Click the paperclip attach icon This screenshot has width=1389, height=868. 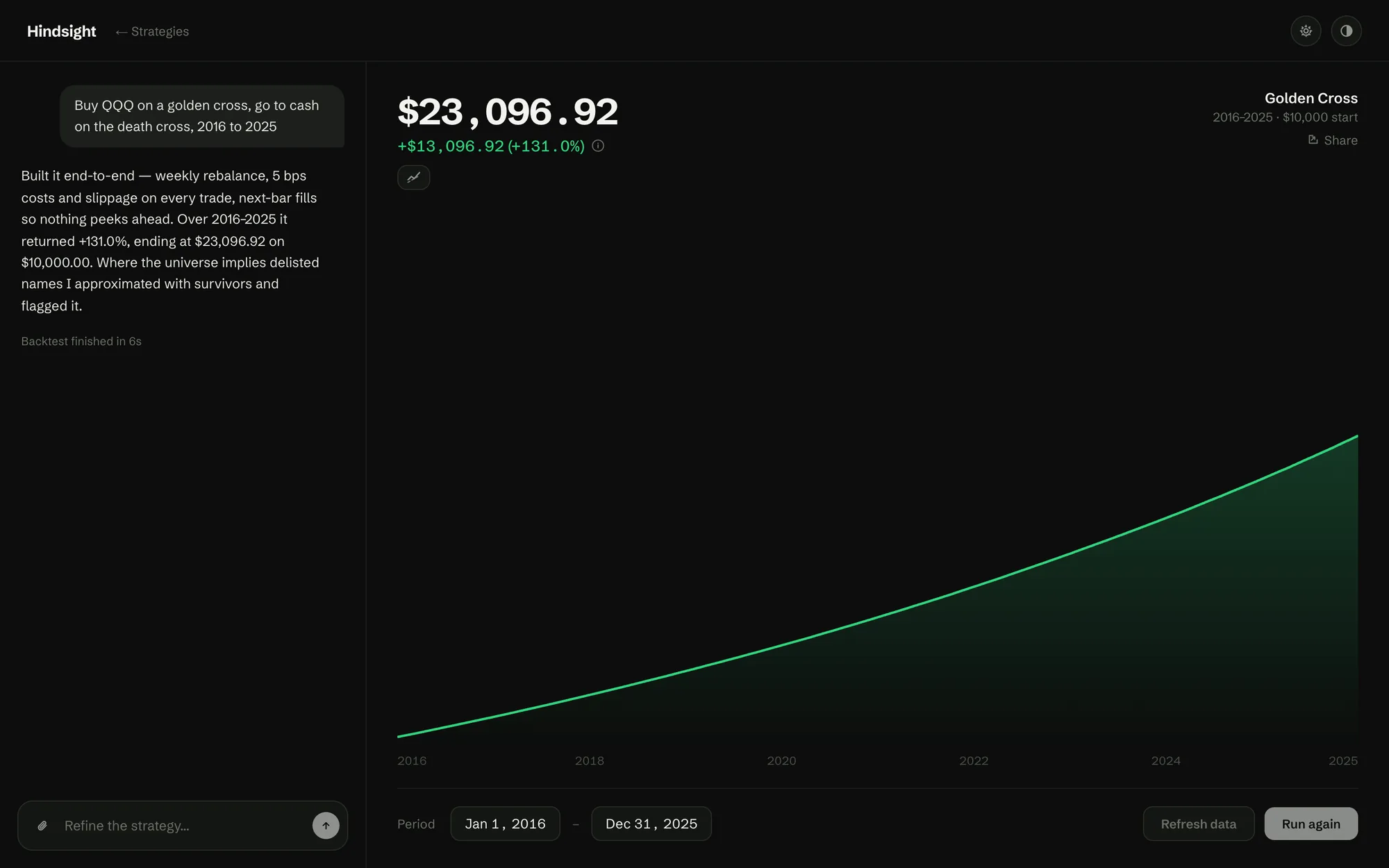42,826
